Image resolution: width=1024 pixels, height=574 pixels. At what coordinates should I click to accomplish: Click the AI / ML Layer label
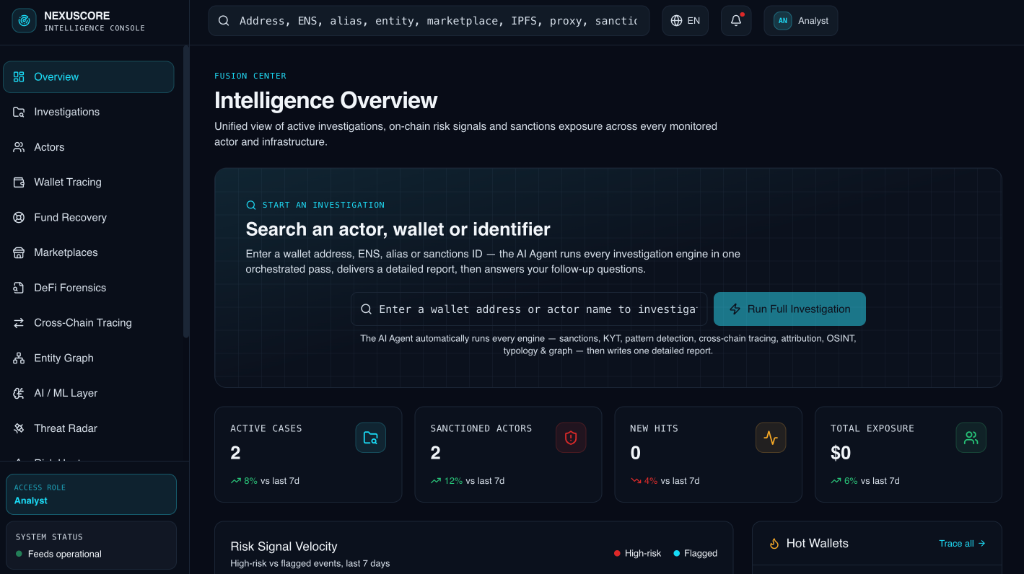point(66,394)
